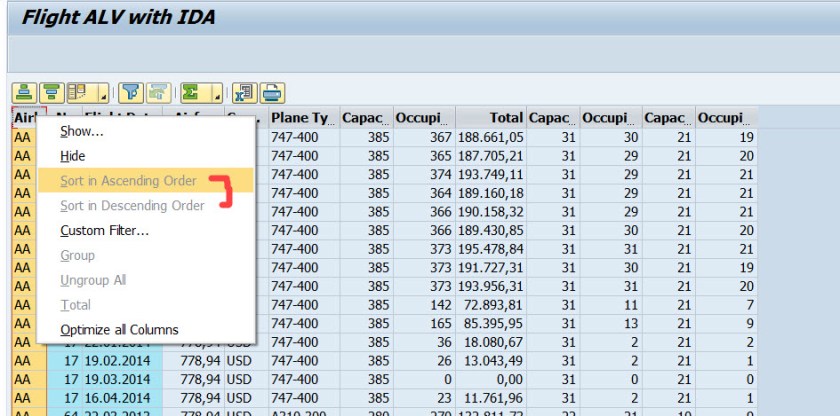Screen dimensions: 840x416
Task: Click the Print icon in toolbar
Action: click(272, 93)
